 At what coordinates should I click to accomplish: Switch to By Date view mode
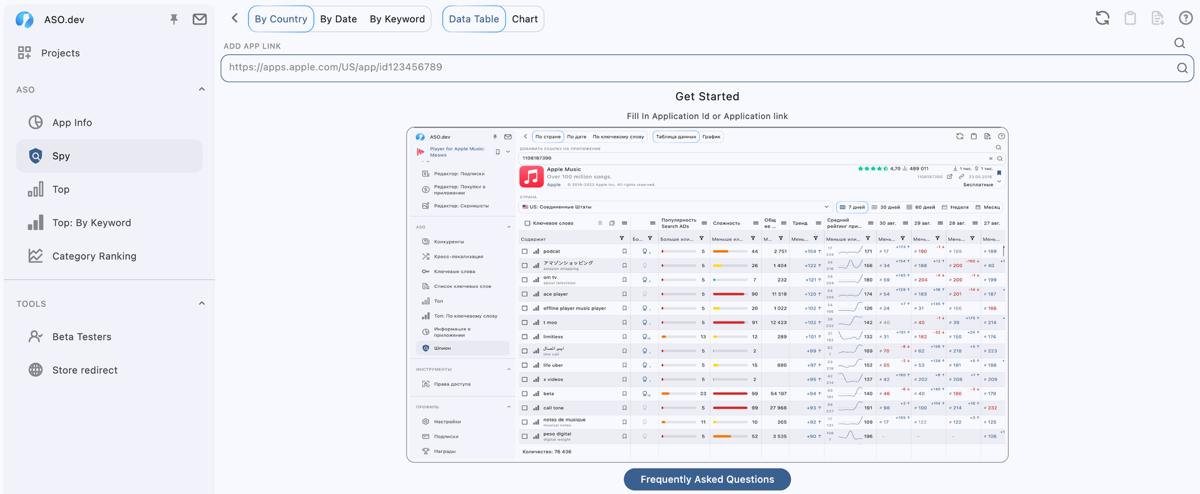tap(338, 19)
